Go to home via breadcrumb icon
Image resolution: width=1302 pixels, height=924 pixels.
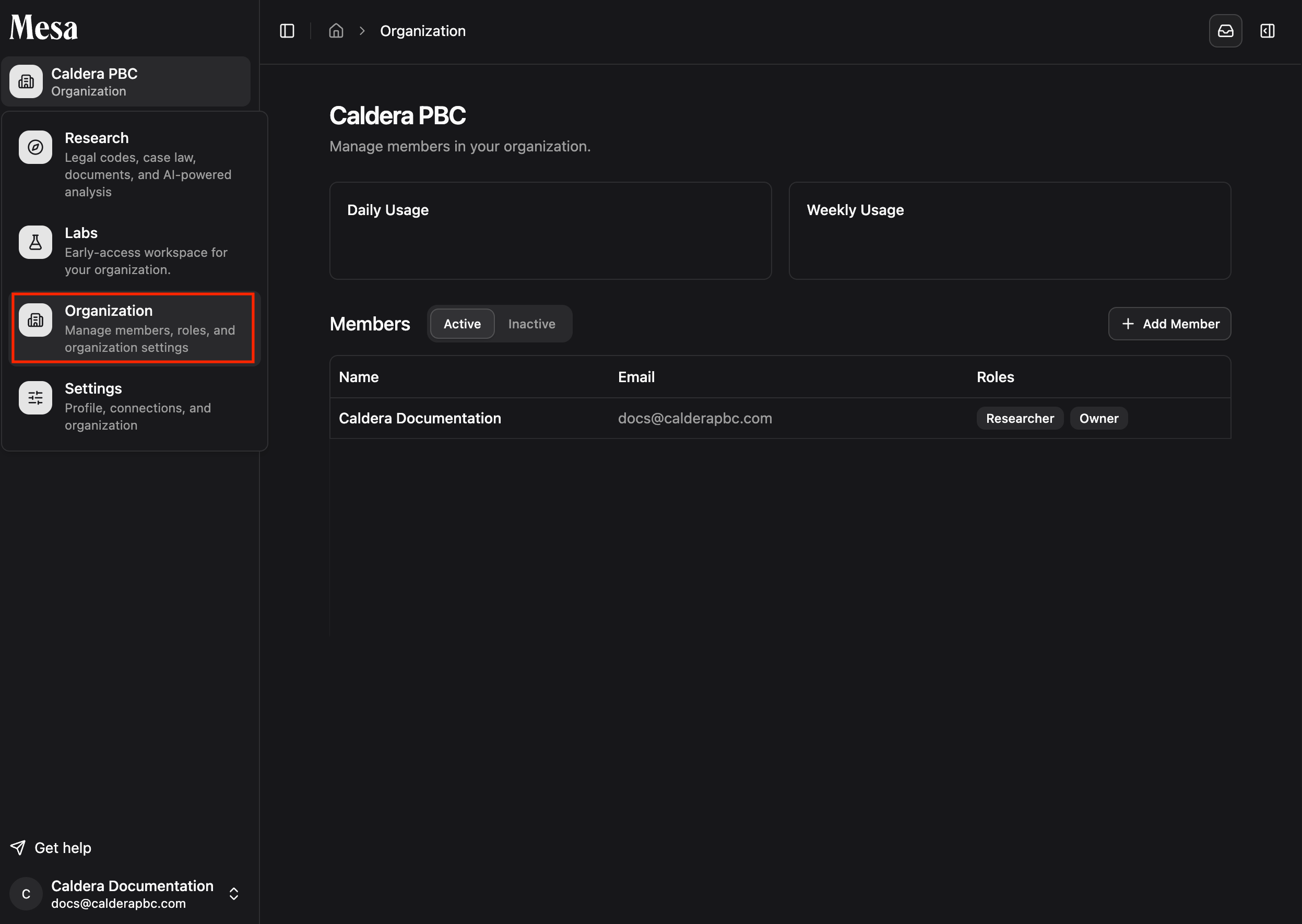click(x=336, y=31)
